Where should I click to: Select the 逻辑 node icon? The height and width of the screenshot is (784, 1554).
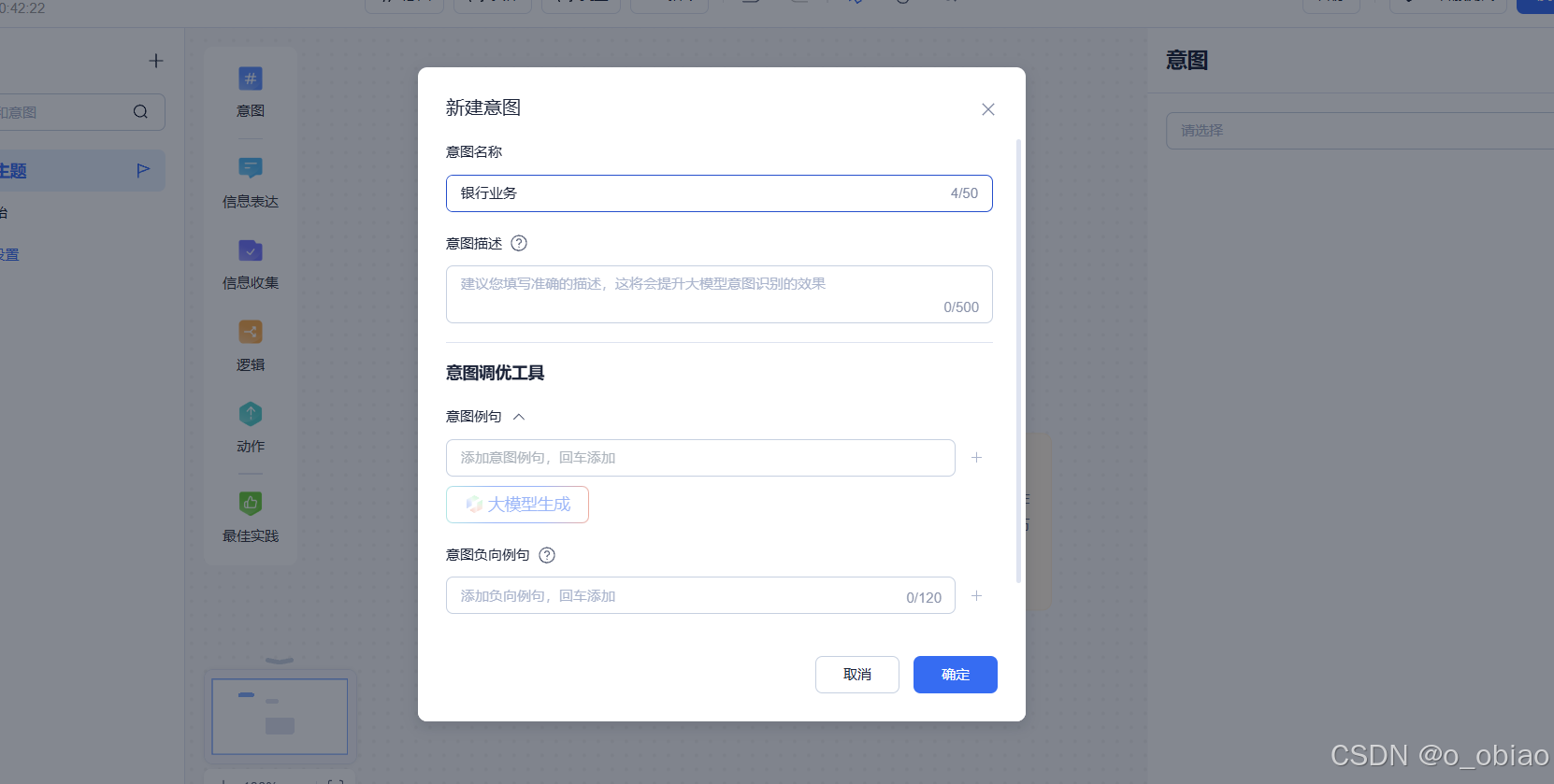(x=251, y=332)
